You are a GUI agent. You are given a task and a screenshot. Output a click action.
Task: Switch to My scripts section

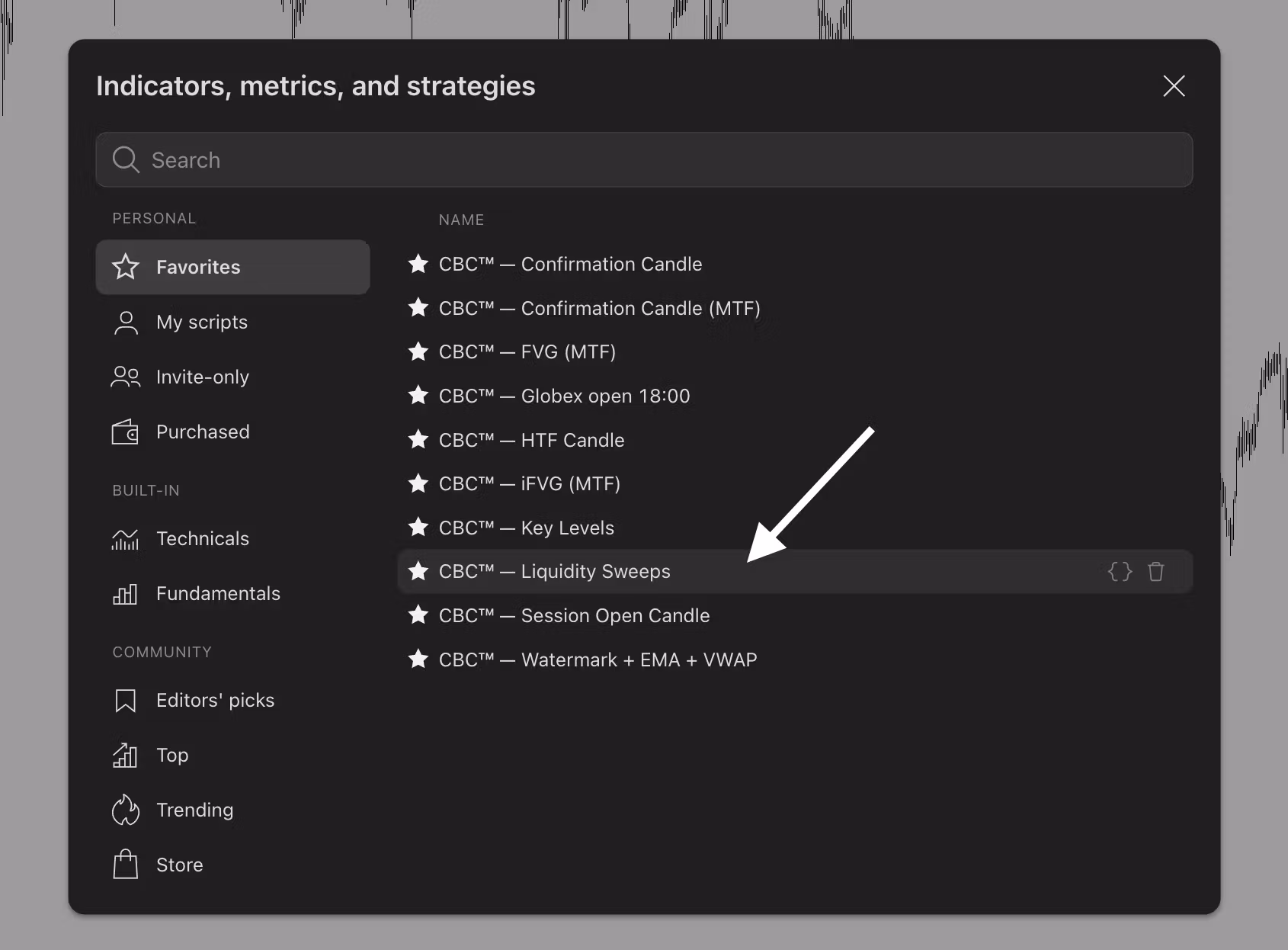tap(202, 323)
